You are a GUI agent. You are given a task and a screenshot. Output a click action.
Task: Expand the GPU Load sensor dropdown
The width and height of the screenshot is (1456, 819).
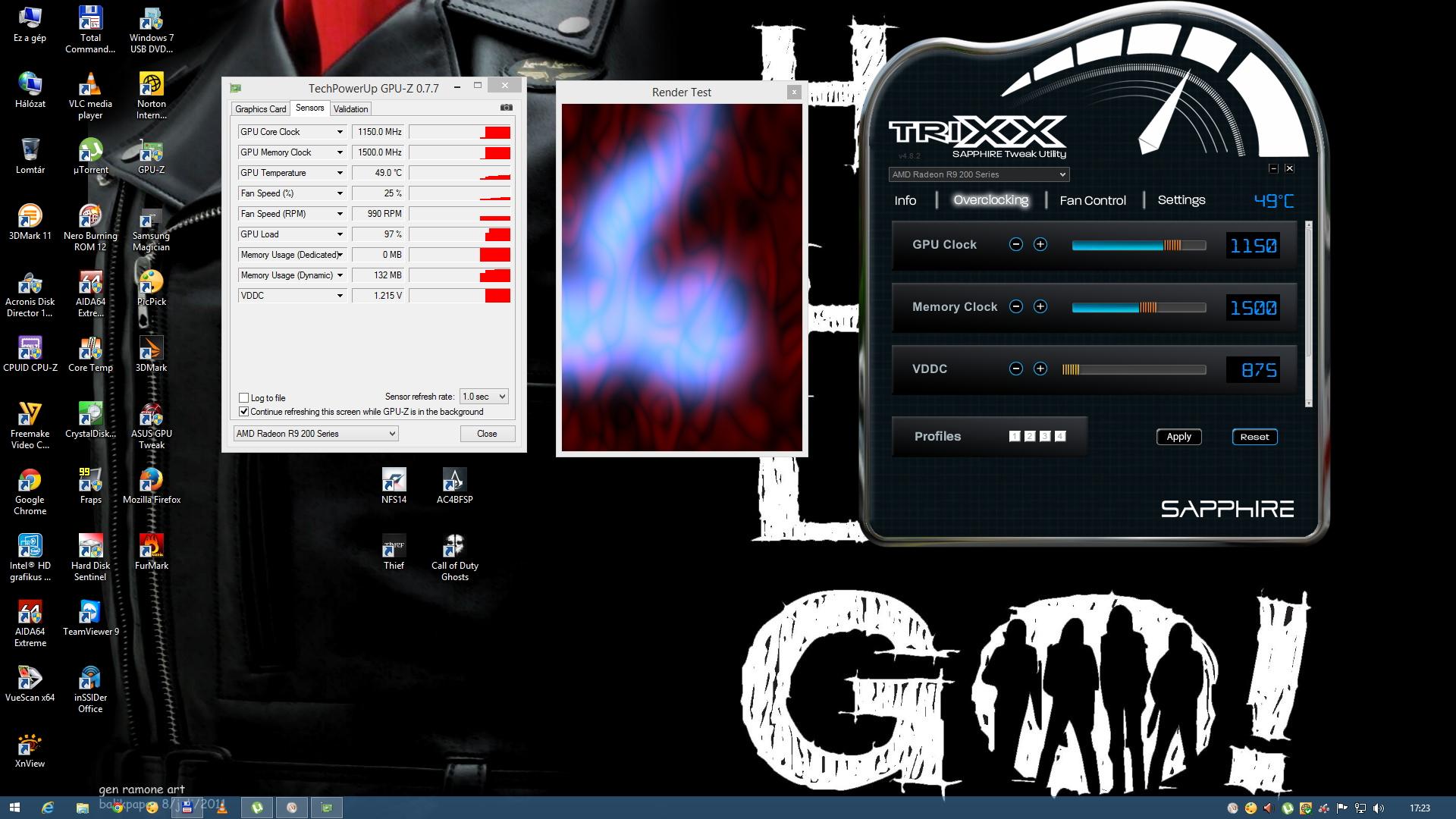point(340,234)
